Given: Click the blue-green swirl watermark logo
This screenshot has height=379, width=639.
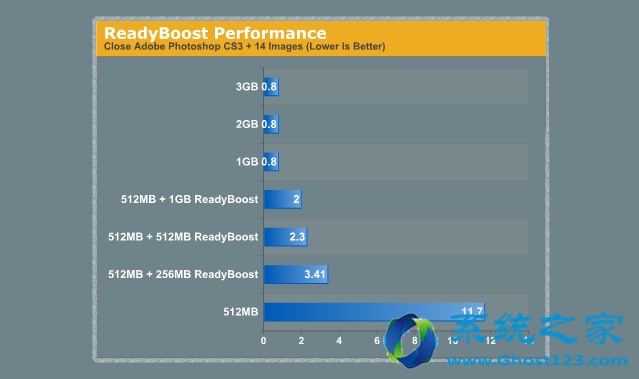Looking at the screenshot, I should click(411, 341).
